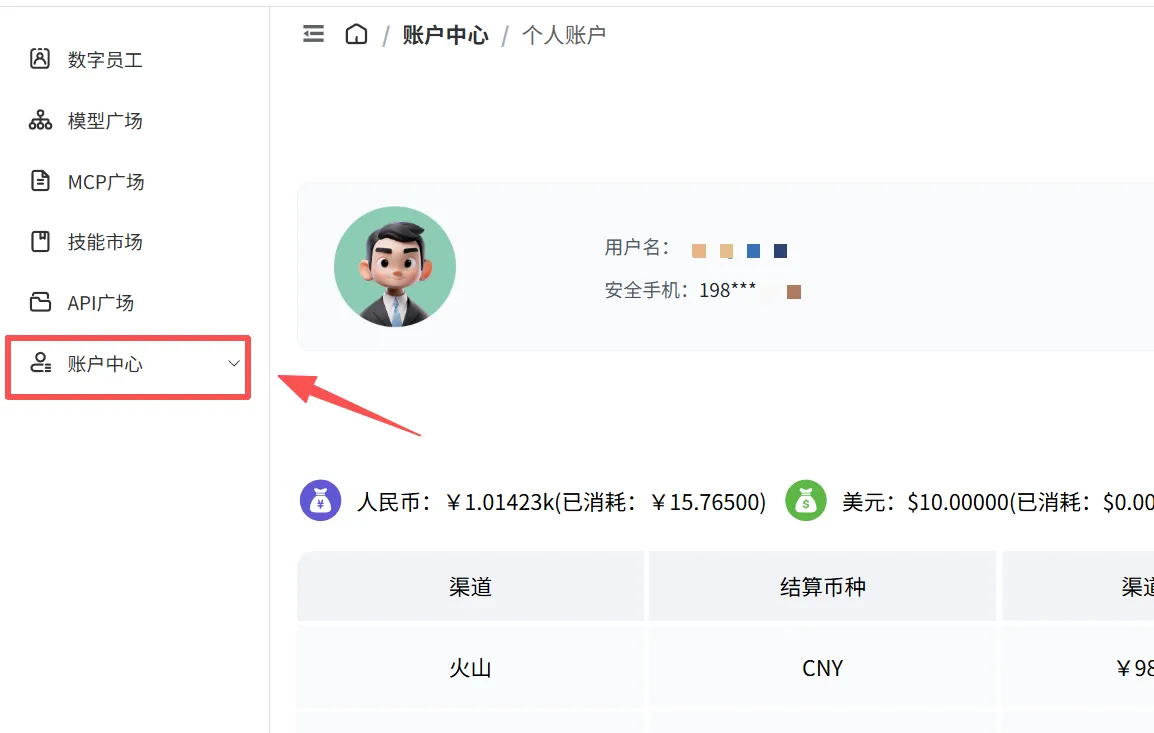Click the MCP广场 document icon
Image resolution: width=1154 pixels, height=733 pixels.
(40, 180)
